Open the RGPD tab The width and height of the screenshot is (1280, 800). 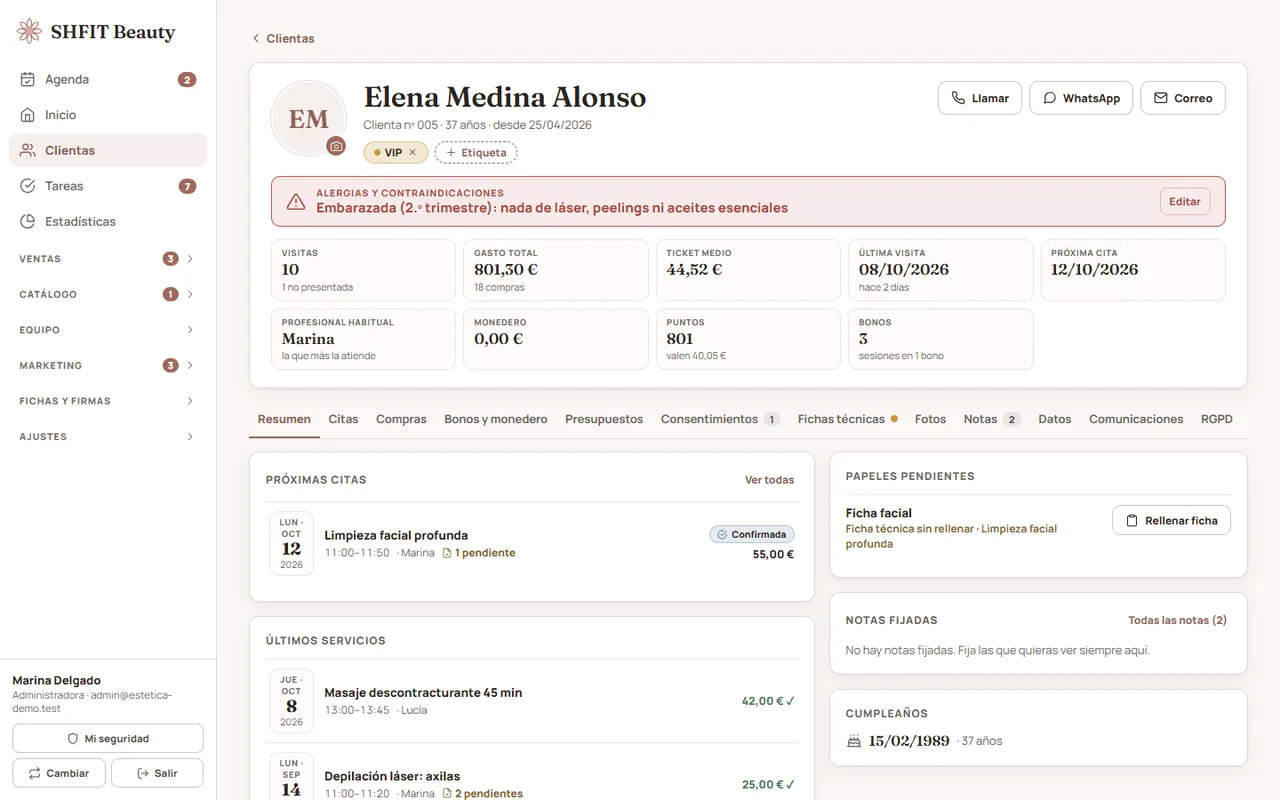[x=1217, y=419]
